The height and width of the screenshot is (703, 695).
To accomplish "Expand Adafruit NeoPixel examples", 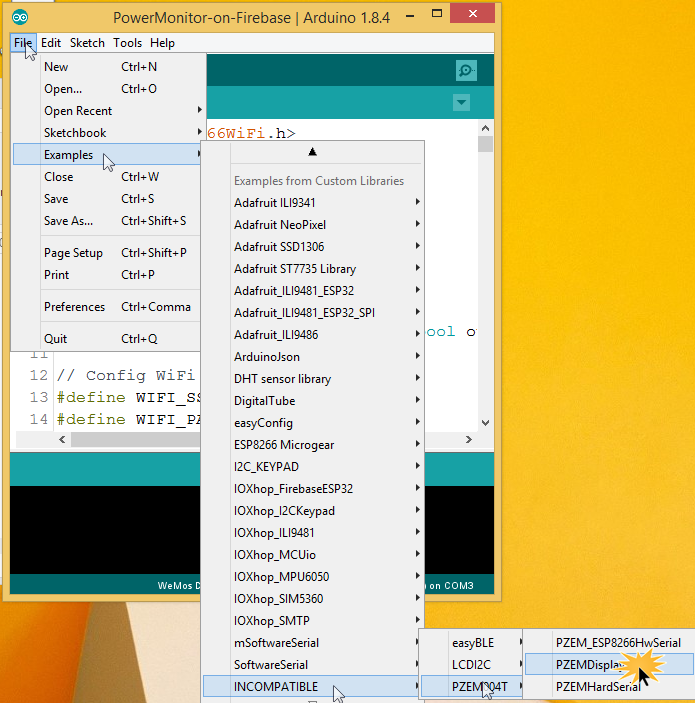I will (313, 225).
